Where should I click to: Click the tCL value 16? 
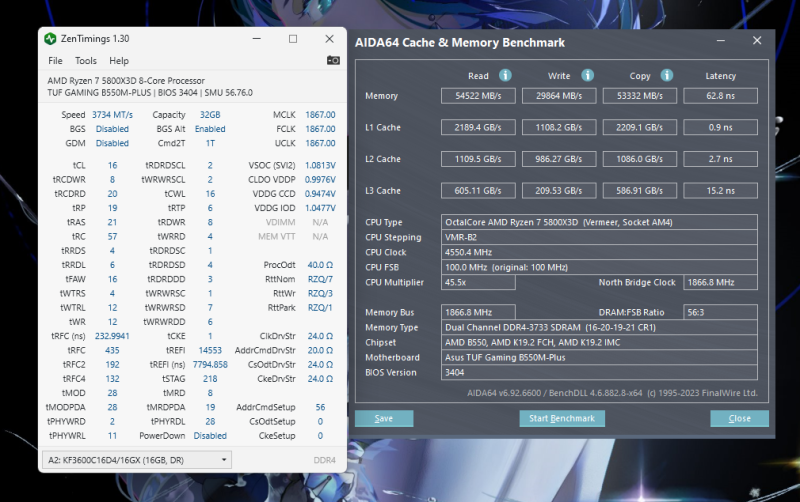click(x=112, y=165)
